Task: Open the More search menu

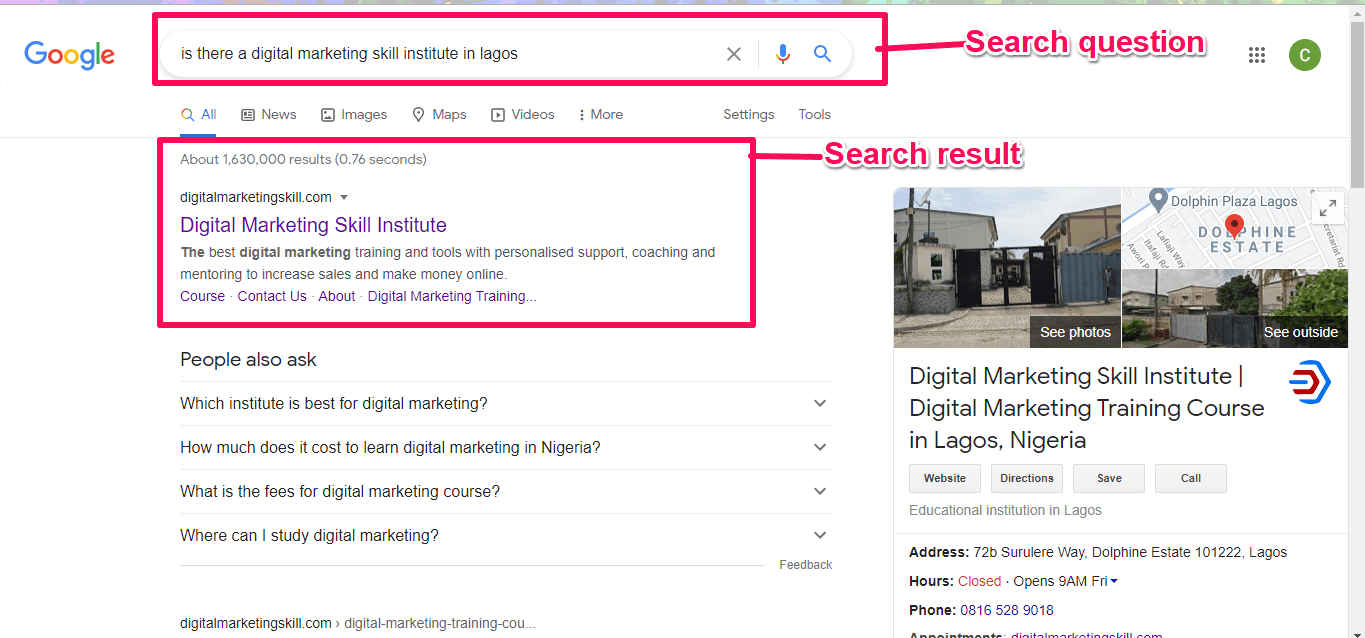Action: click(x=600, y=115)
